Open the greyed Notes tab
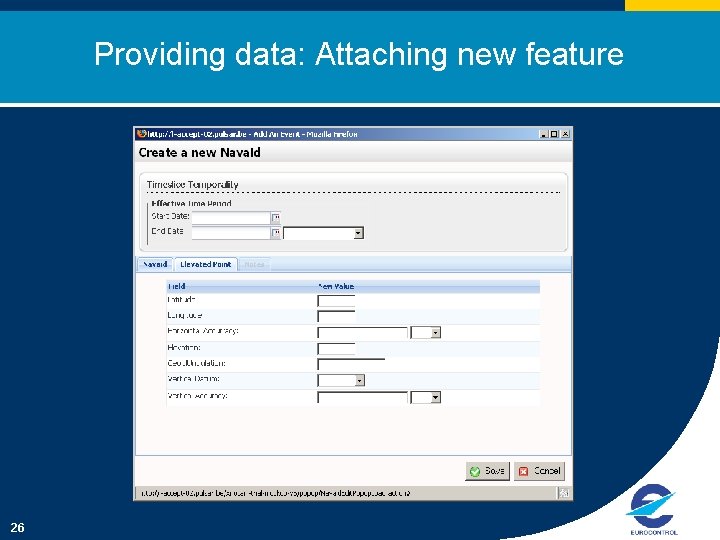Screen dimensions: 720x540 tap(254, 264)
